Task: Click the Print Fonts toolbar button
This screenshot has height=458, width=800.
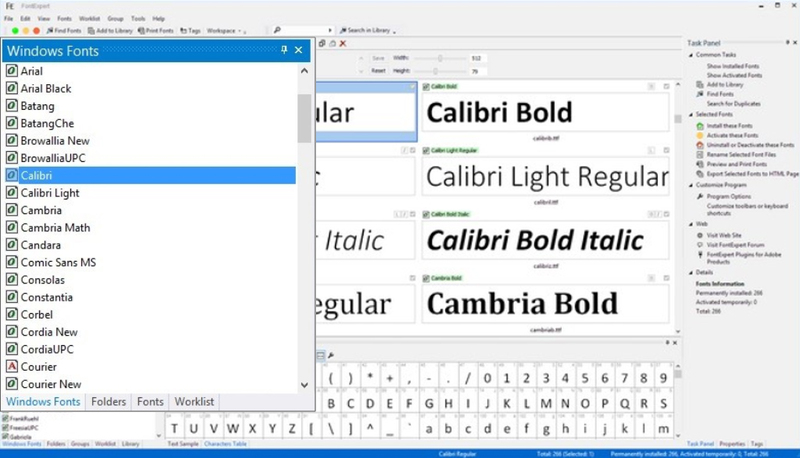Action: click(x=156, y=31)
